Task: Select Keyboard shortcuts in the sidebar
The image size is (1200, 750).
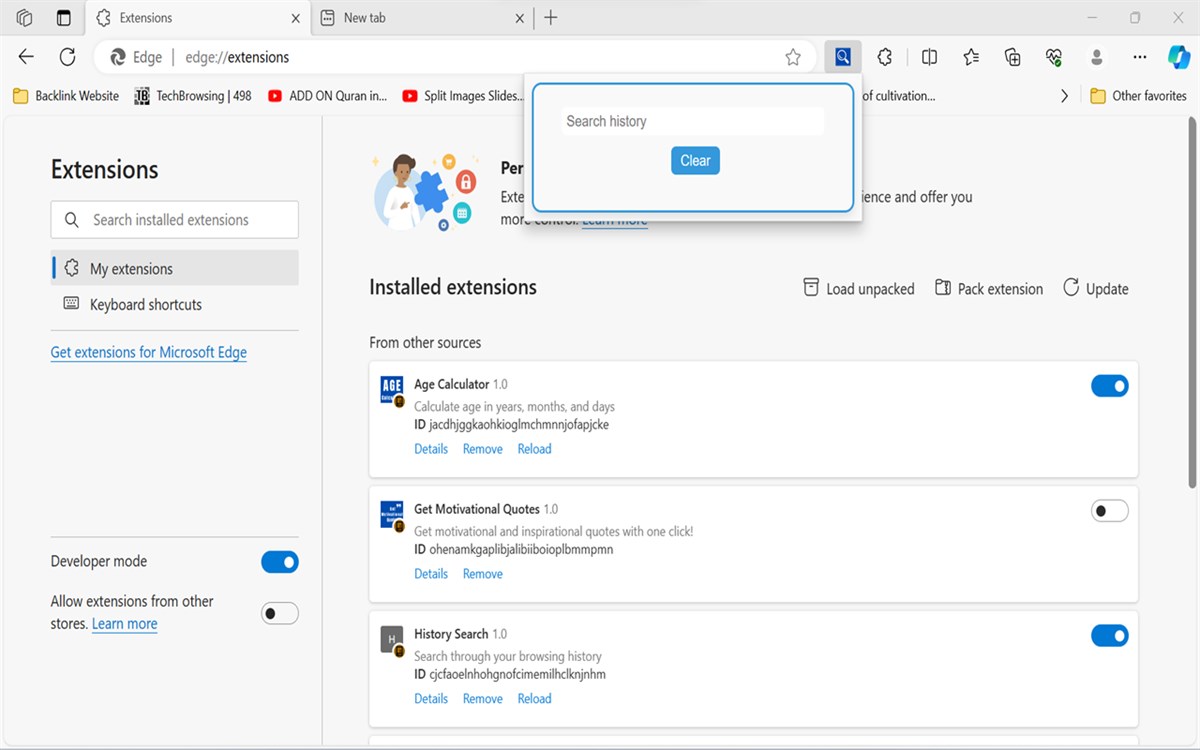Action: tap(175, 304)
